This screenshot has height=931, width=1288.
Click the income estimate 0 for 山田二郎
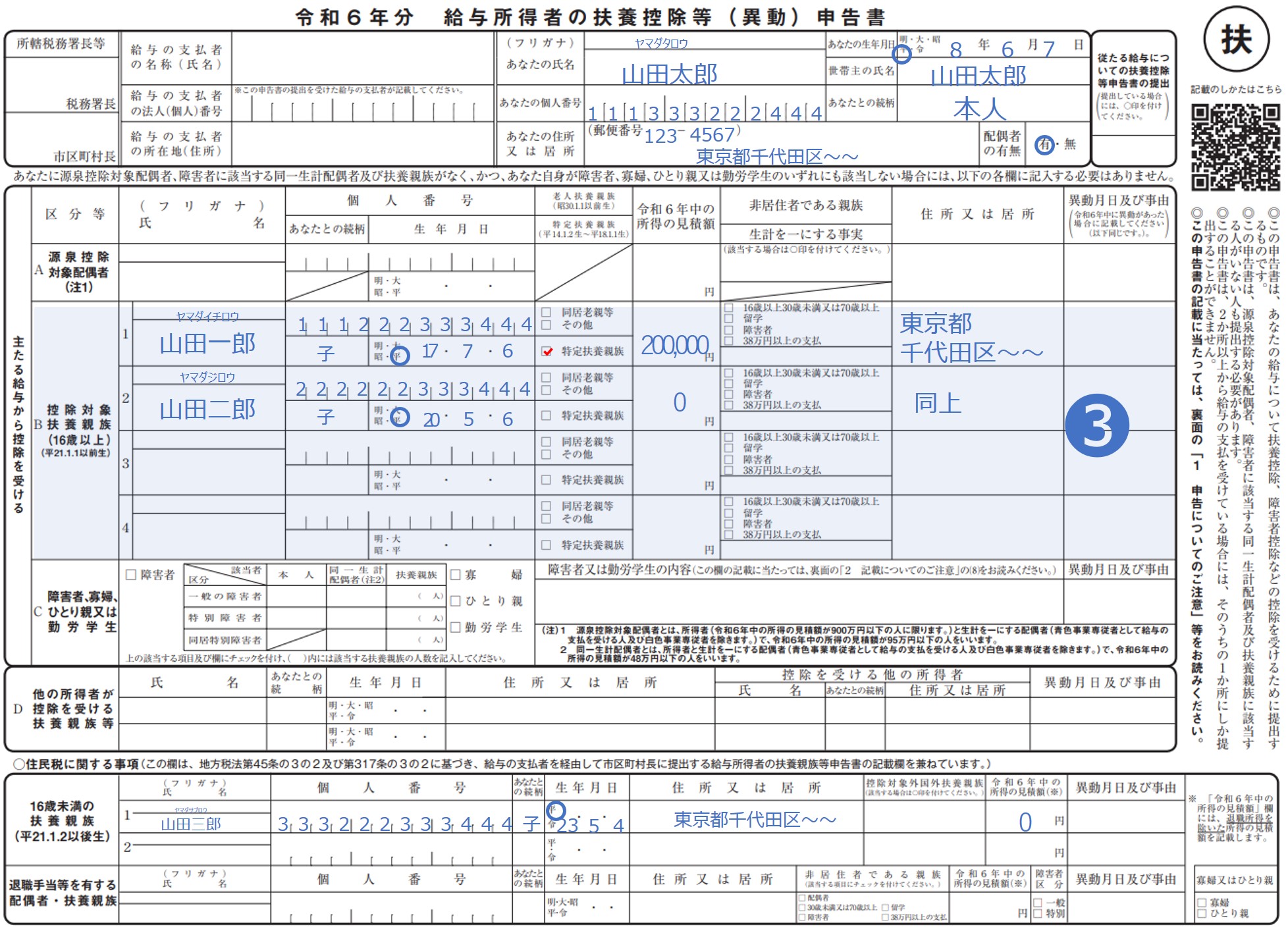click(x=680, y=402)
